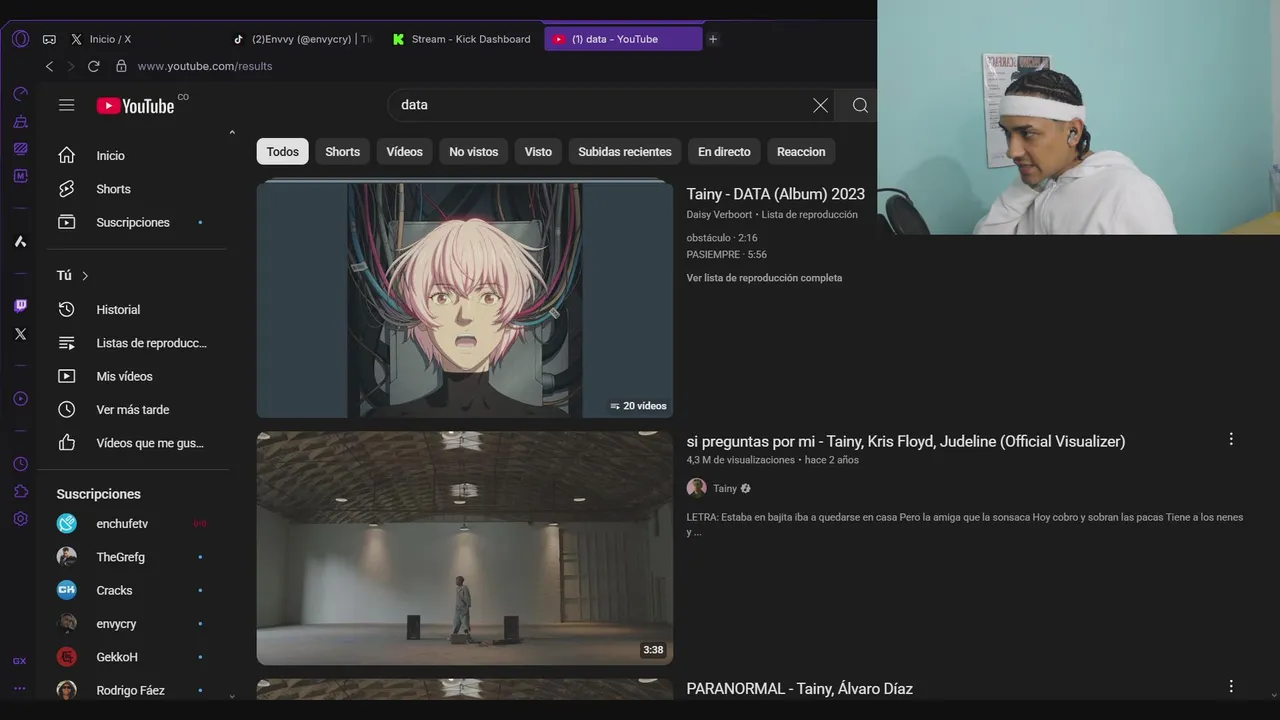1280x720 pixels.
Task: Open Tainy channel name under video
Action: pyautogui.click(x=725, y=488)
